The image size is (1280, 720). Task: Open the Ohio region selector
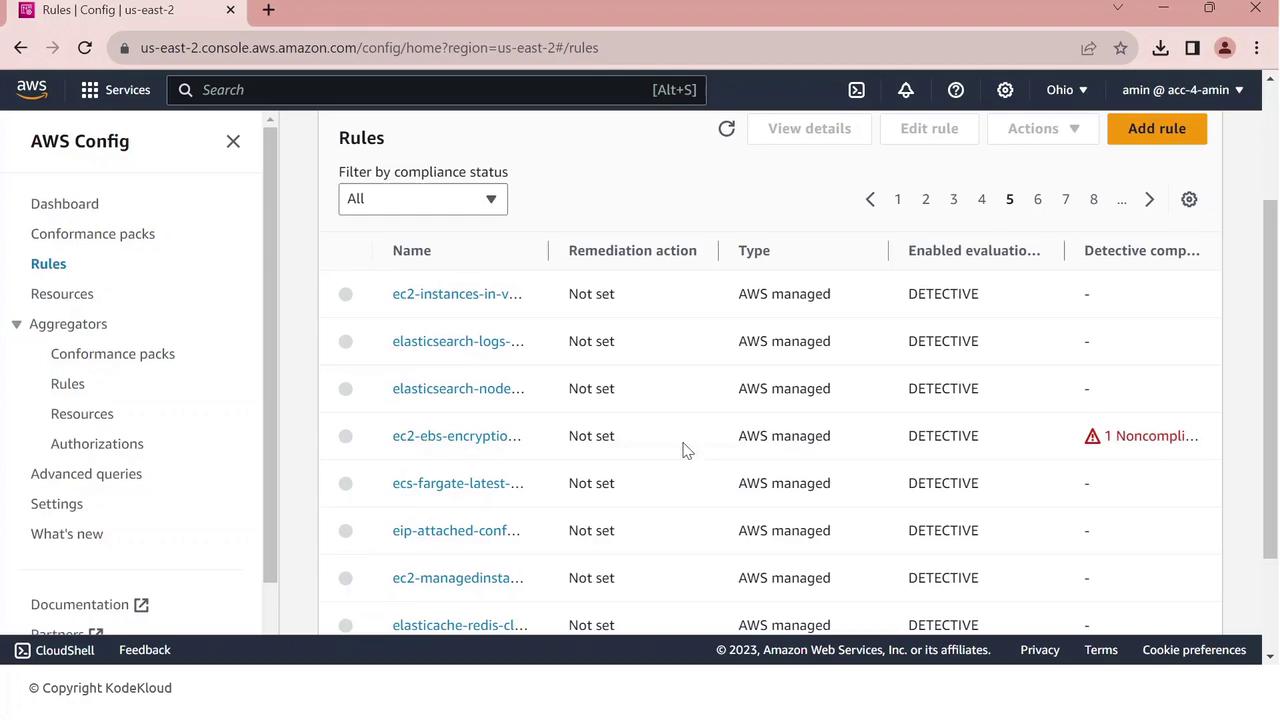(x=1067, y=90)
